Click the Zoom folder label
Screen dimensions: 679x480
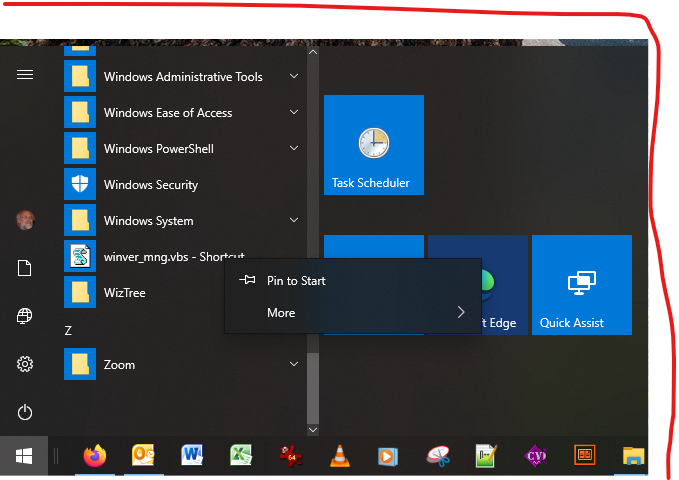[119, 365]
